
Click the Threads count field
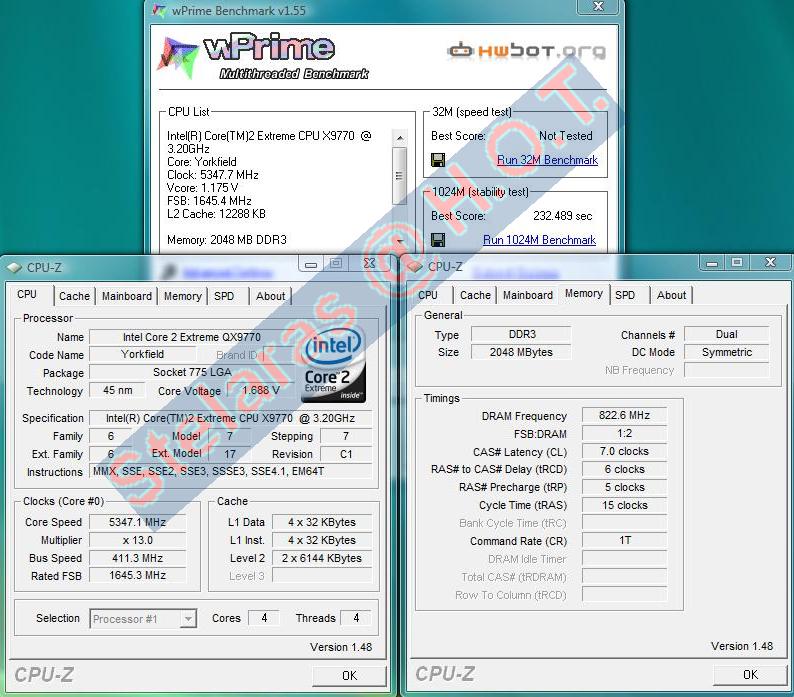(356, 618)
